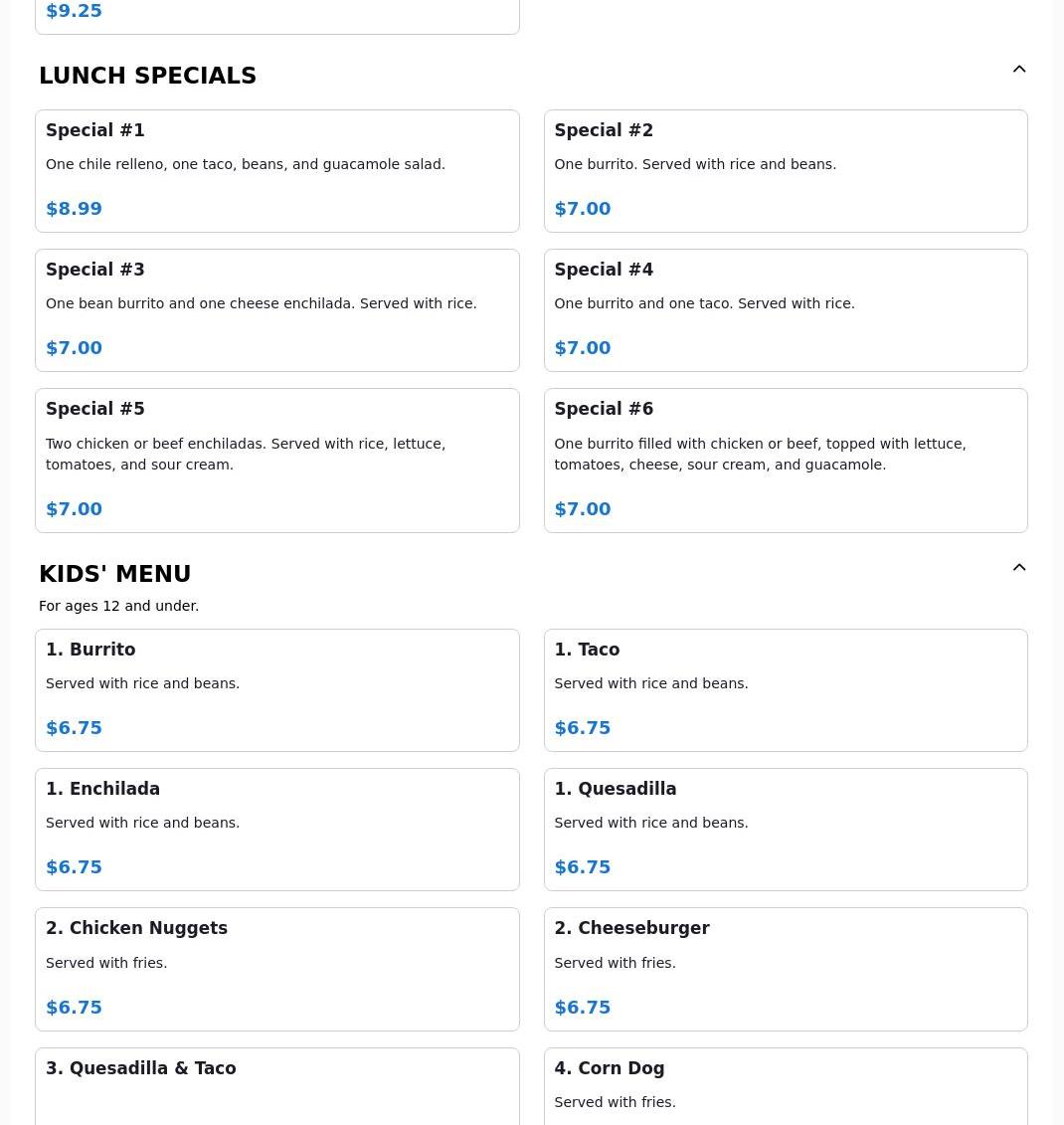Open the Special #3 menu item
1064x1125 pixels.
(x=276, y=310)
